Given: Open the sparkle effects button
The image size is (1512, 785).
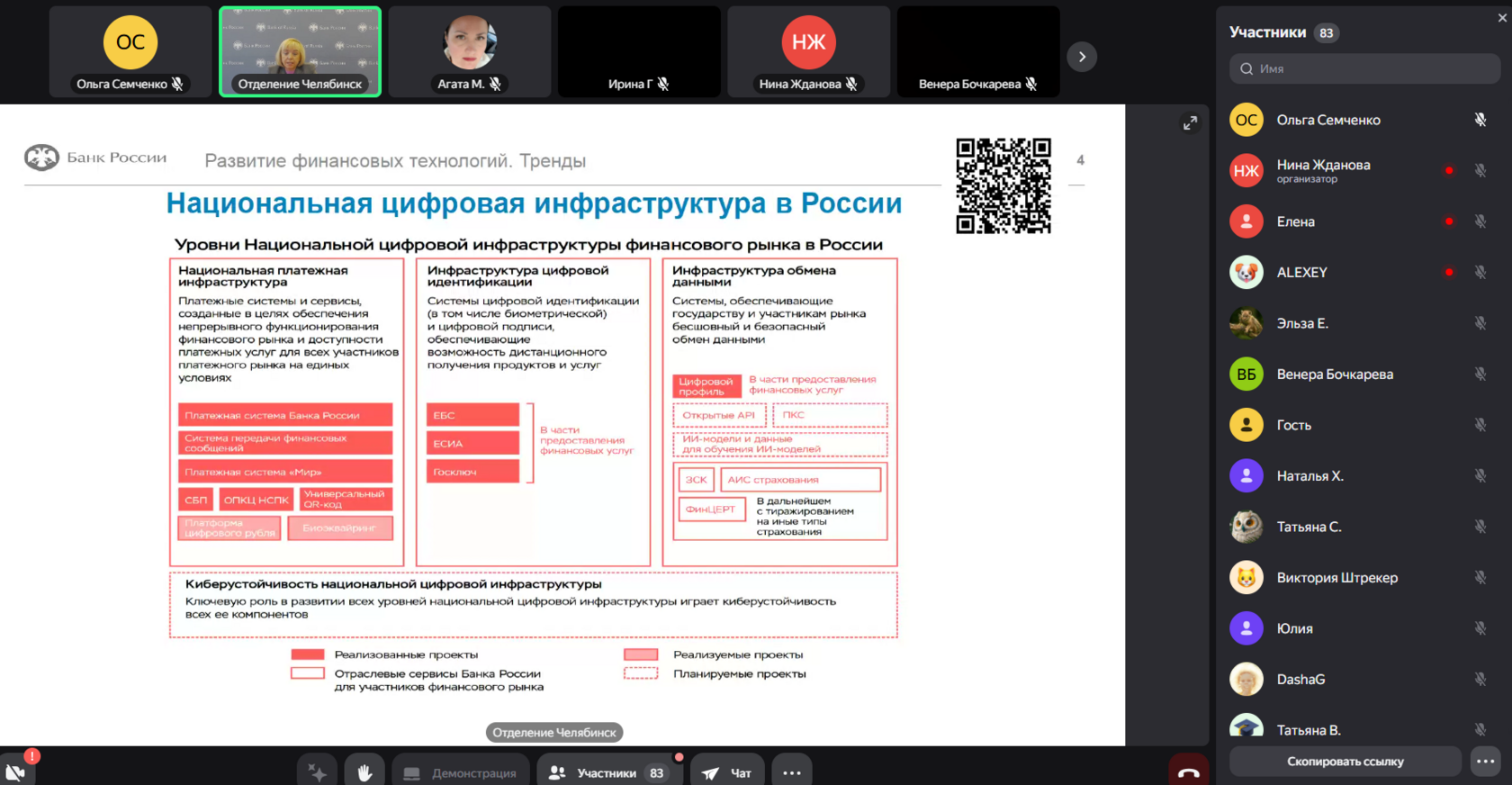Looking at the screenshot, I should click(x=317, y=772).
